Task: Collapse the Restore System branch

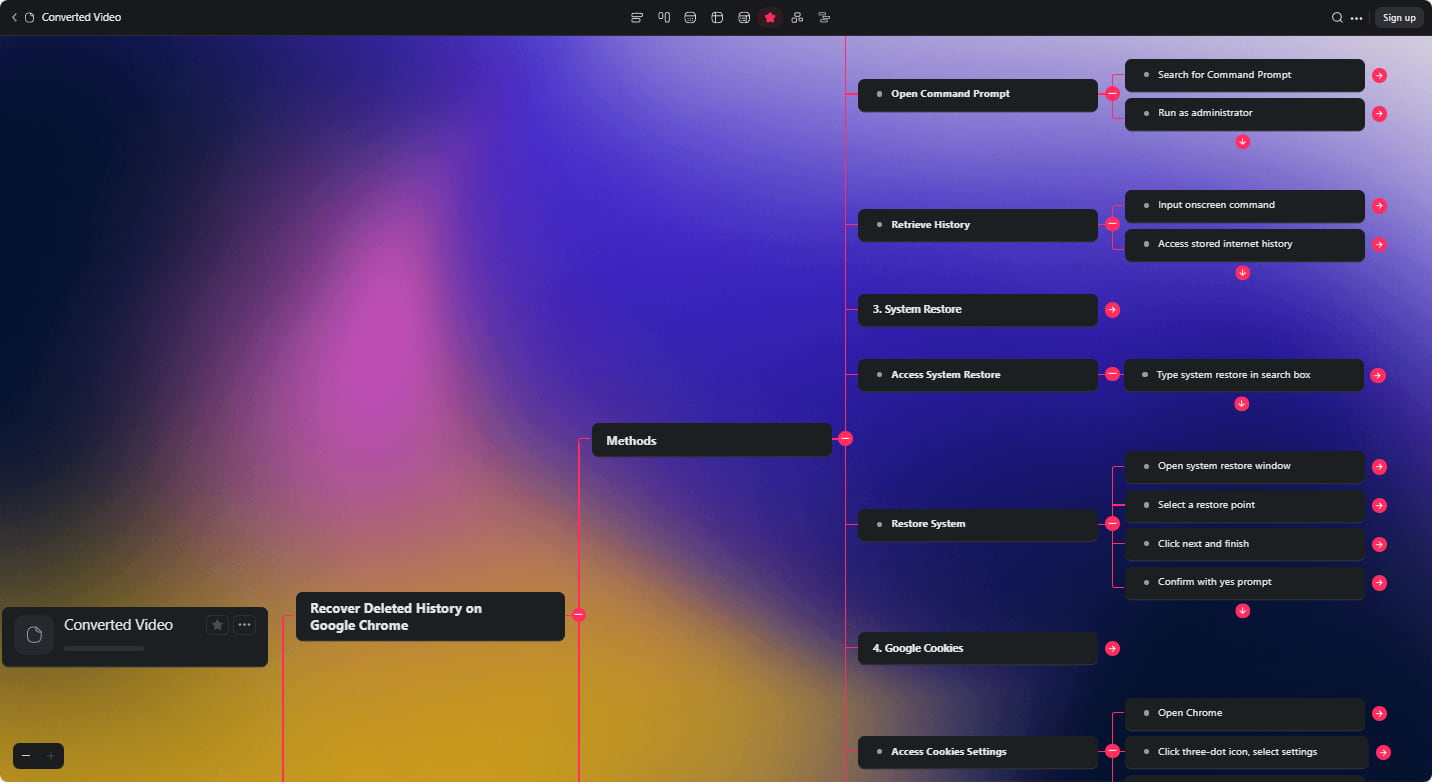Action: pyautogui.click(x=1112, y=523)
